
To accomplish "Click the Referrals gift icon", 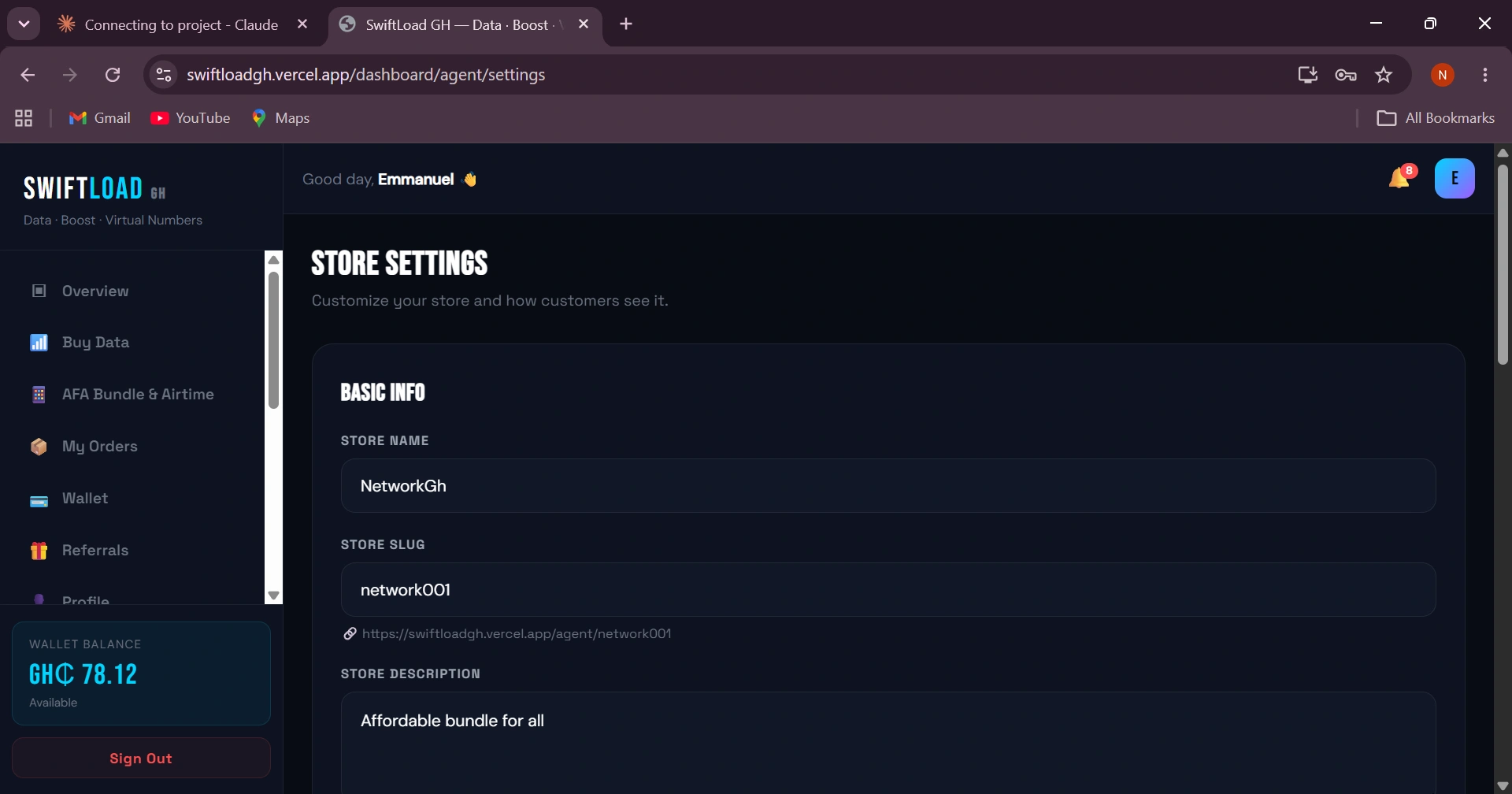I will [39, 551].
